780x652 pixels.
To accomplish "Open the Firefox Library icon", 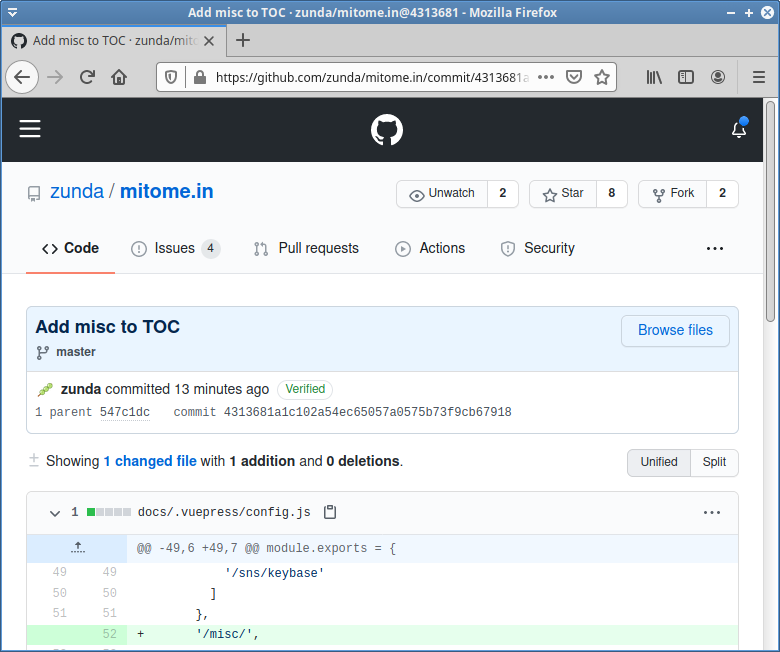I will coord(654,77).
